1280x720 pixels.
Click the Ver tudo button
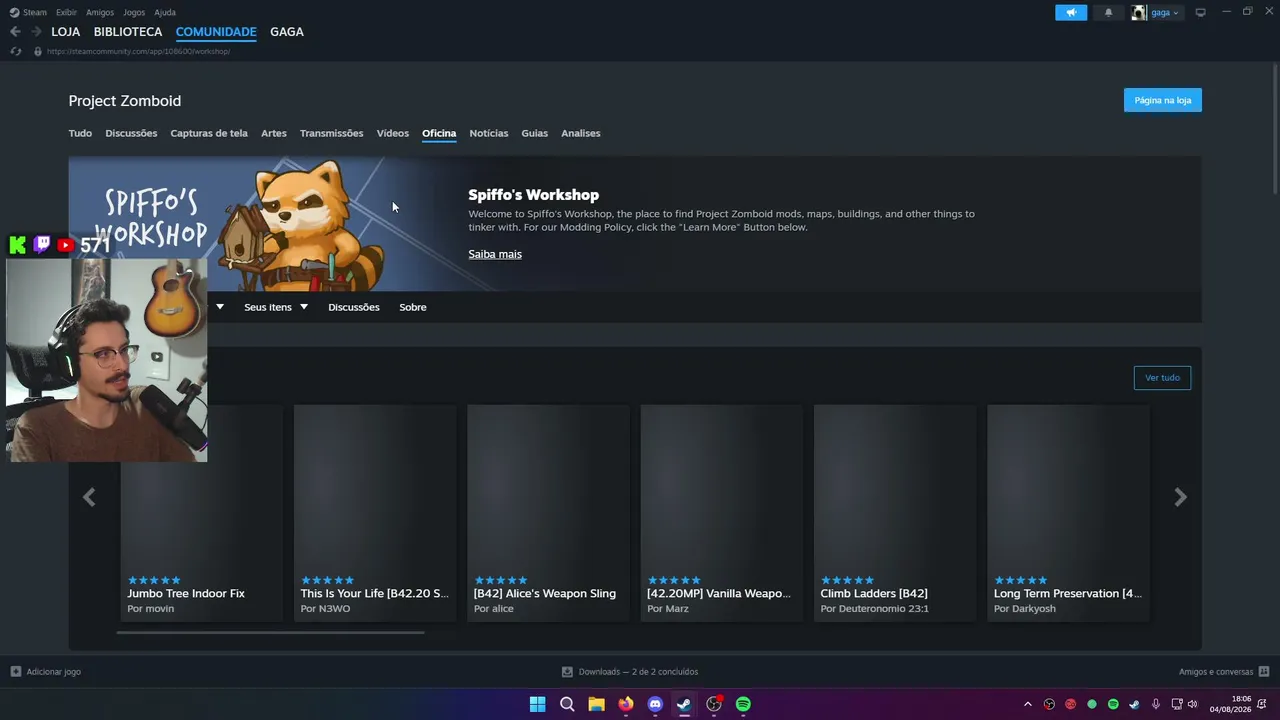click(x=1162, y=378)
